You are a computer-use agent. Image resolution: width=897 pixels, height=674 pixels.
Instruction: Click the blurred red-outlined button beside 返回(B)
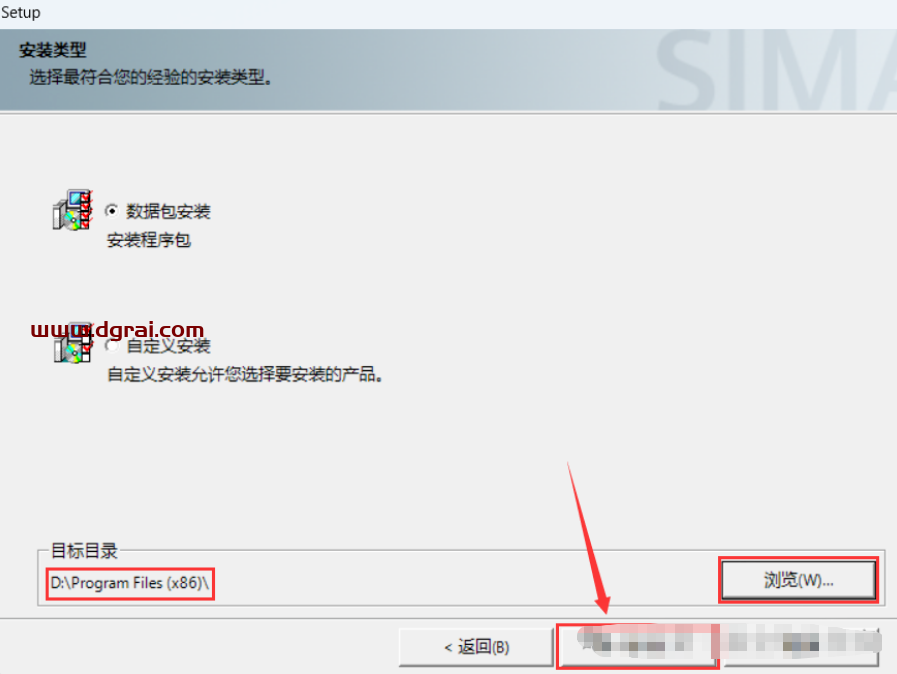click(637, 647)
